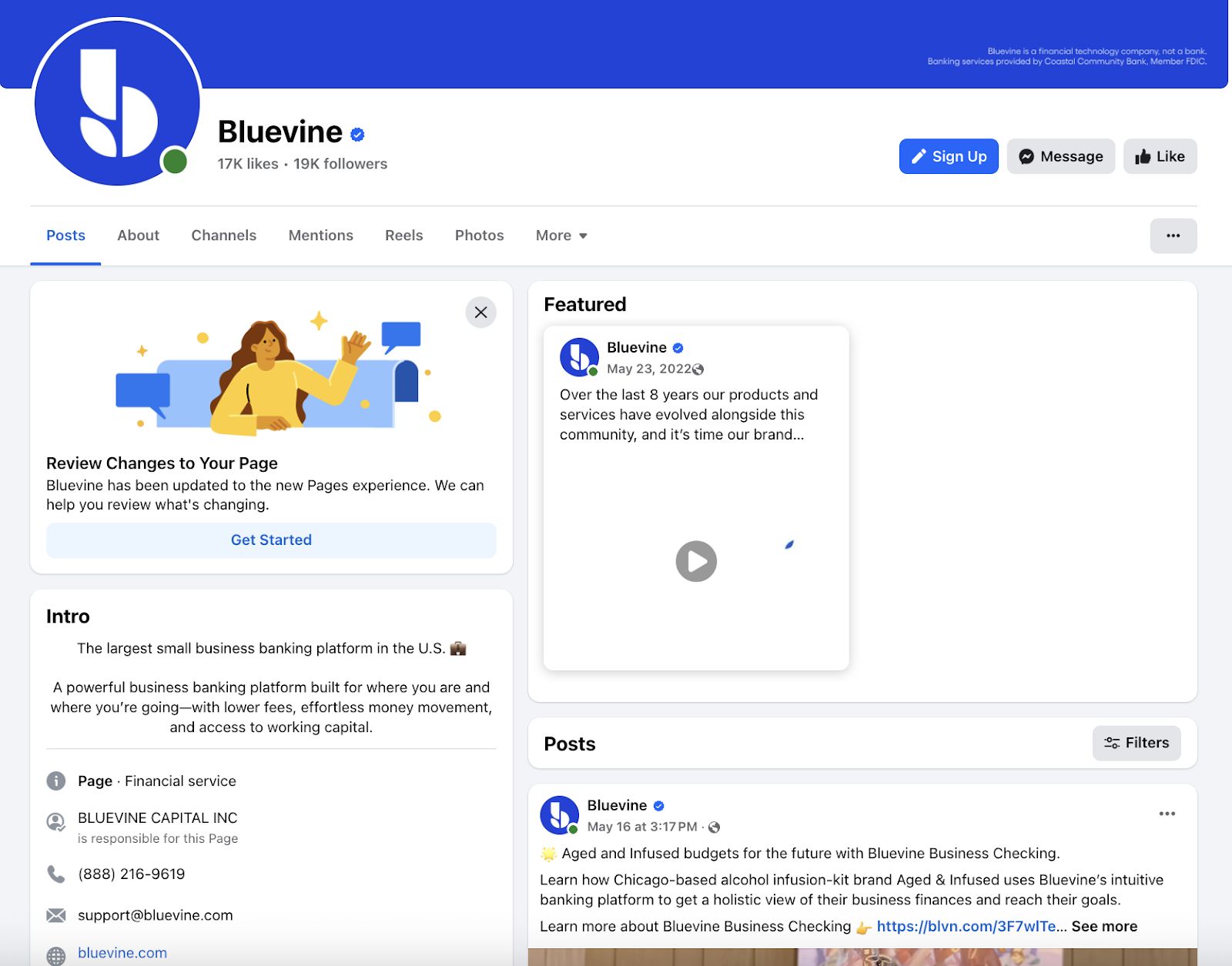Open the May 16 post options menu
This screenshot has height=966, width=1232.
pyautogui.click(x=1167, y=814)
